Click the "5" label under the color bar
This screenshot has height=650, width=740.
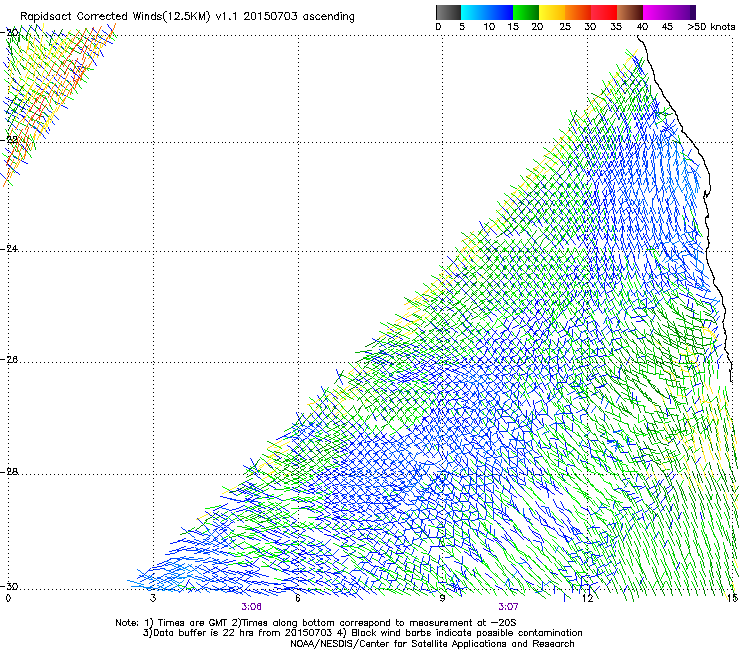(462, 27)
